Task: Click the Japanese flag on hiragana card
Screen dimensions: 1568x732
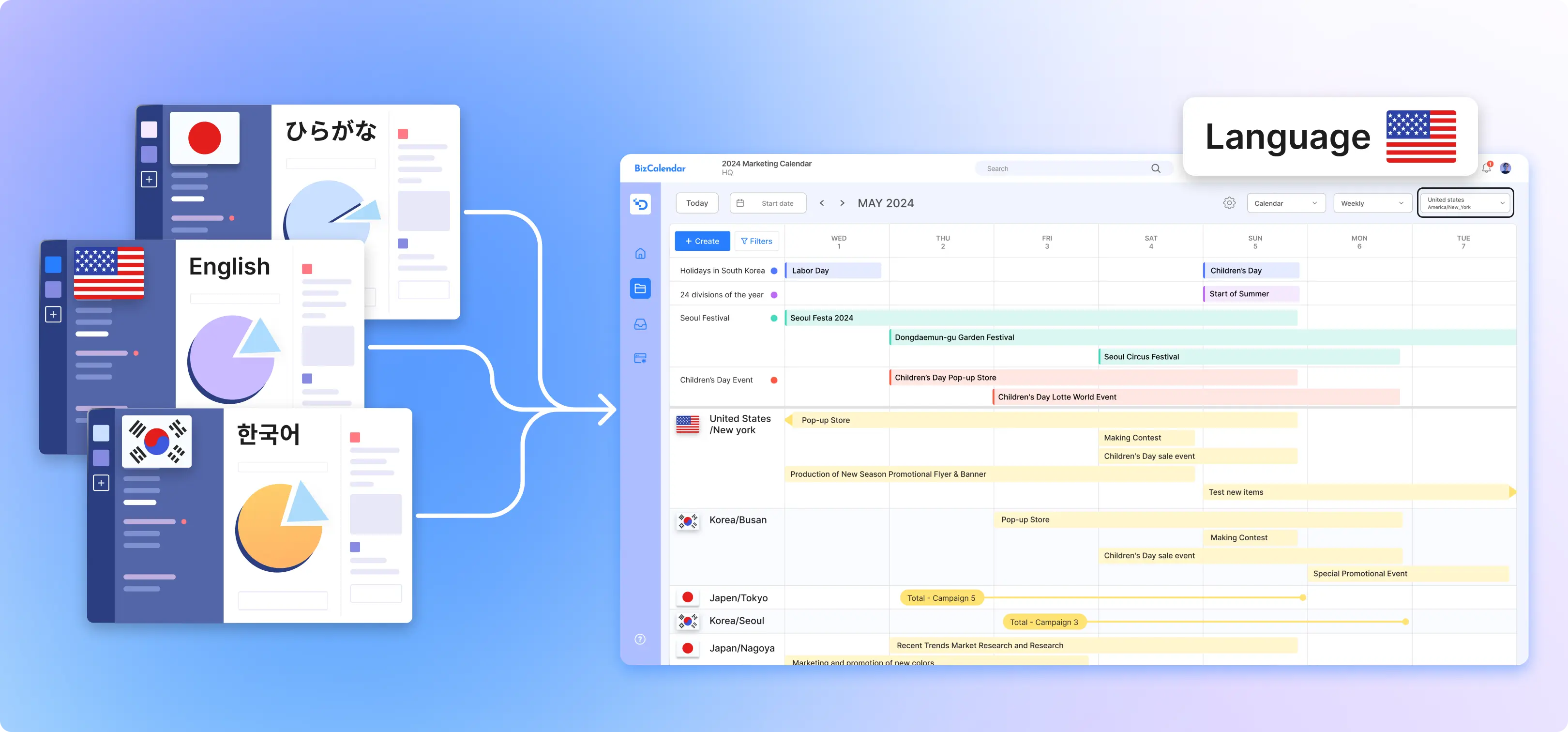Action: (x=205, y=137)
